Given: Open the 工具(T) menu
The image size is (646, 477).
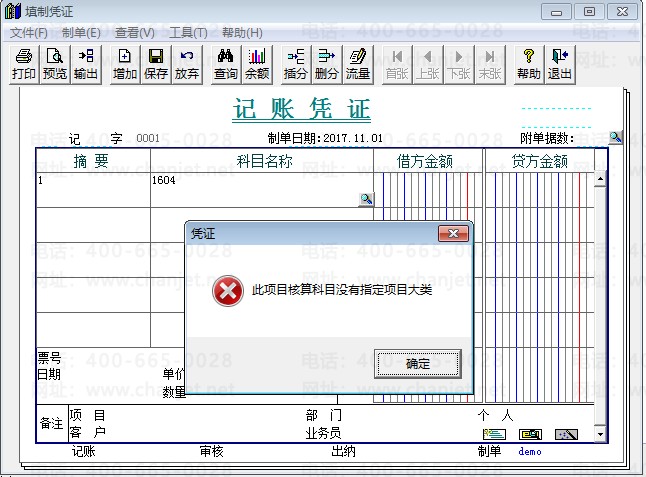Looking at the screenshot, I should pyautogui.click(x=188, y=33).
